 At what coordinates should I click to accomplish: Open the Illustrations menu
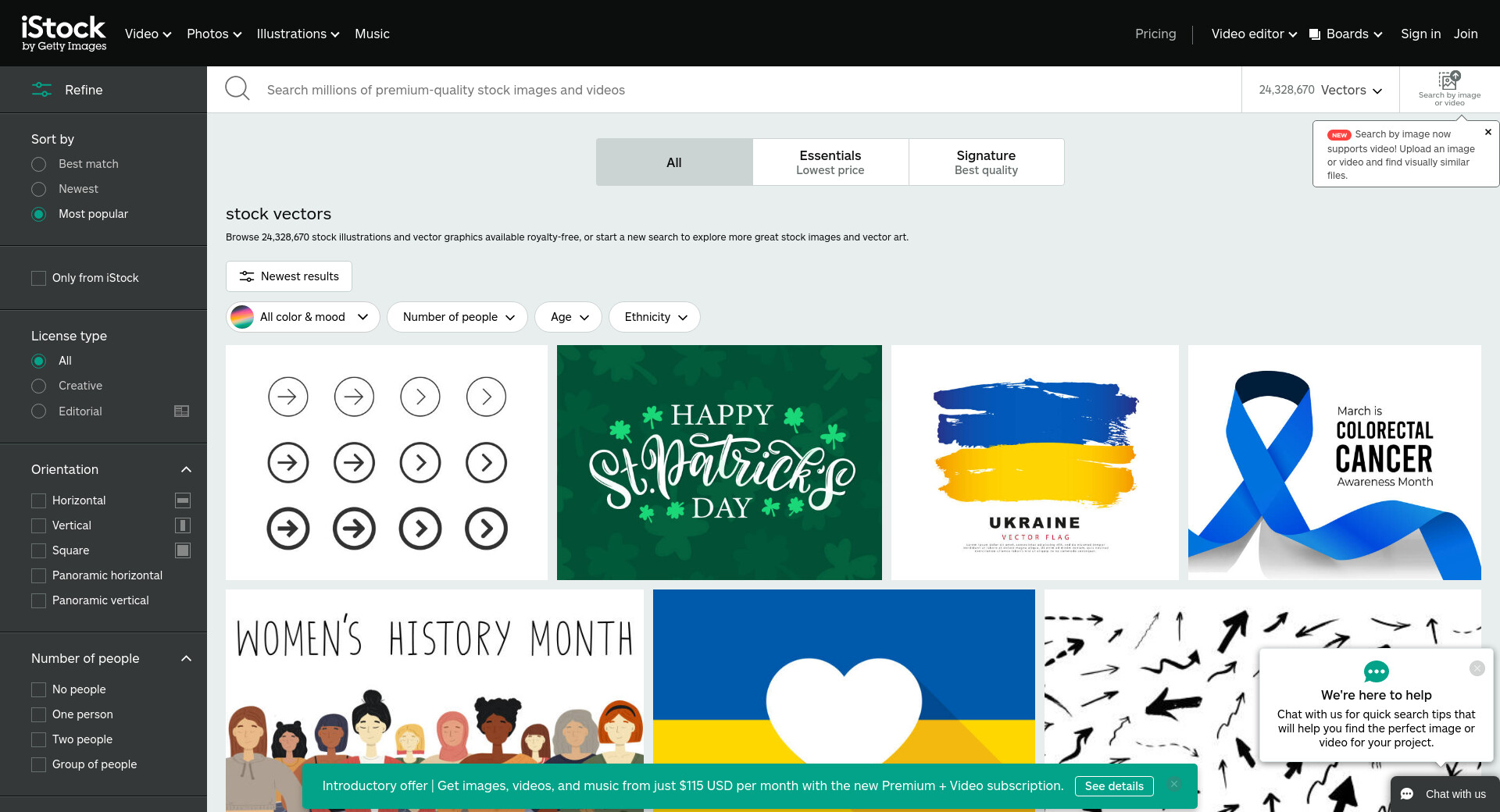click(298, 34)
